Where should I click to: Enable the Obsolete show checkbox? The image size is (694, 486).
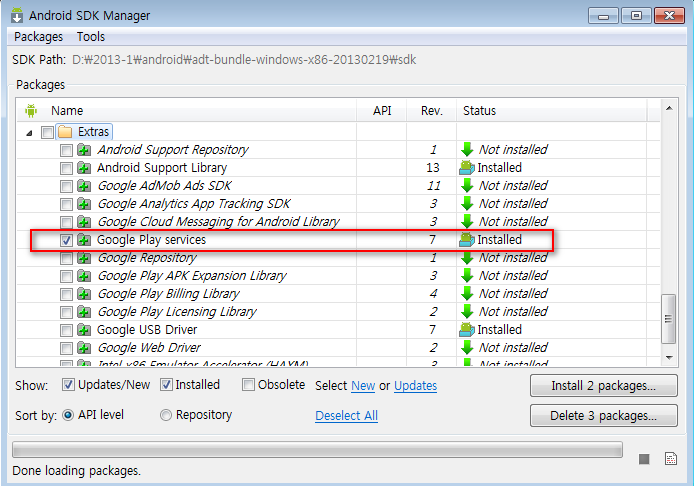pyautogui.click(x=248, y=385)
